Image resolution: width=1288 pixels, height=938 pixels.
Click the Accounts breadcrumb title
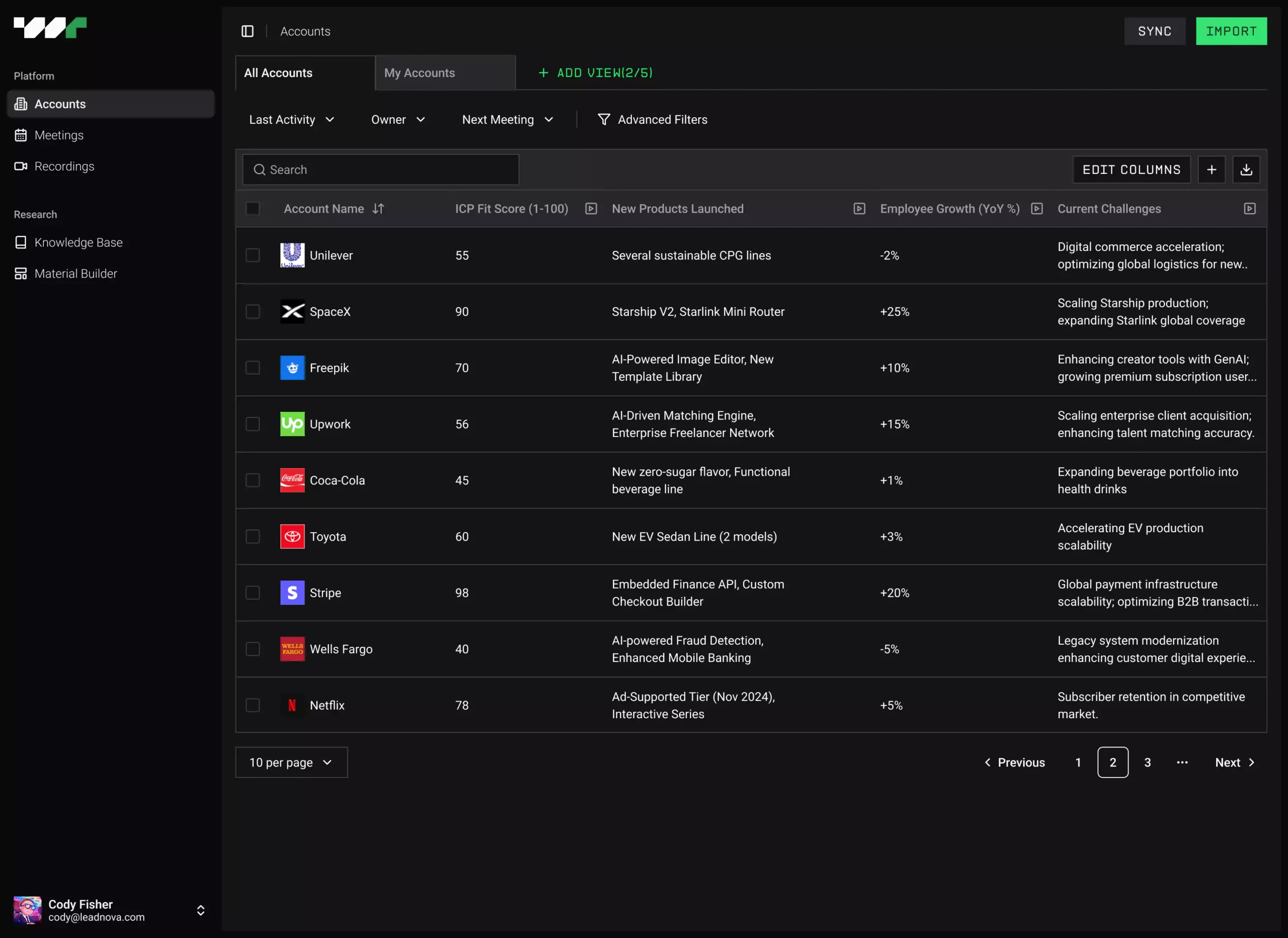(305, 31)
